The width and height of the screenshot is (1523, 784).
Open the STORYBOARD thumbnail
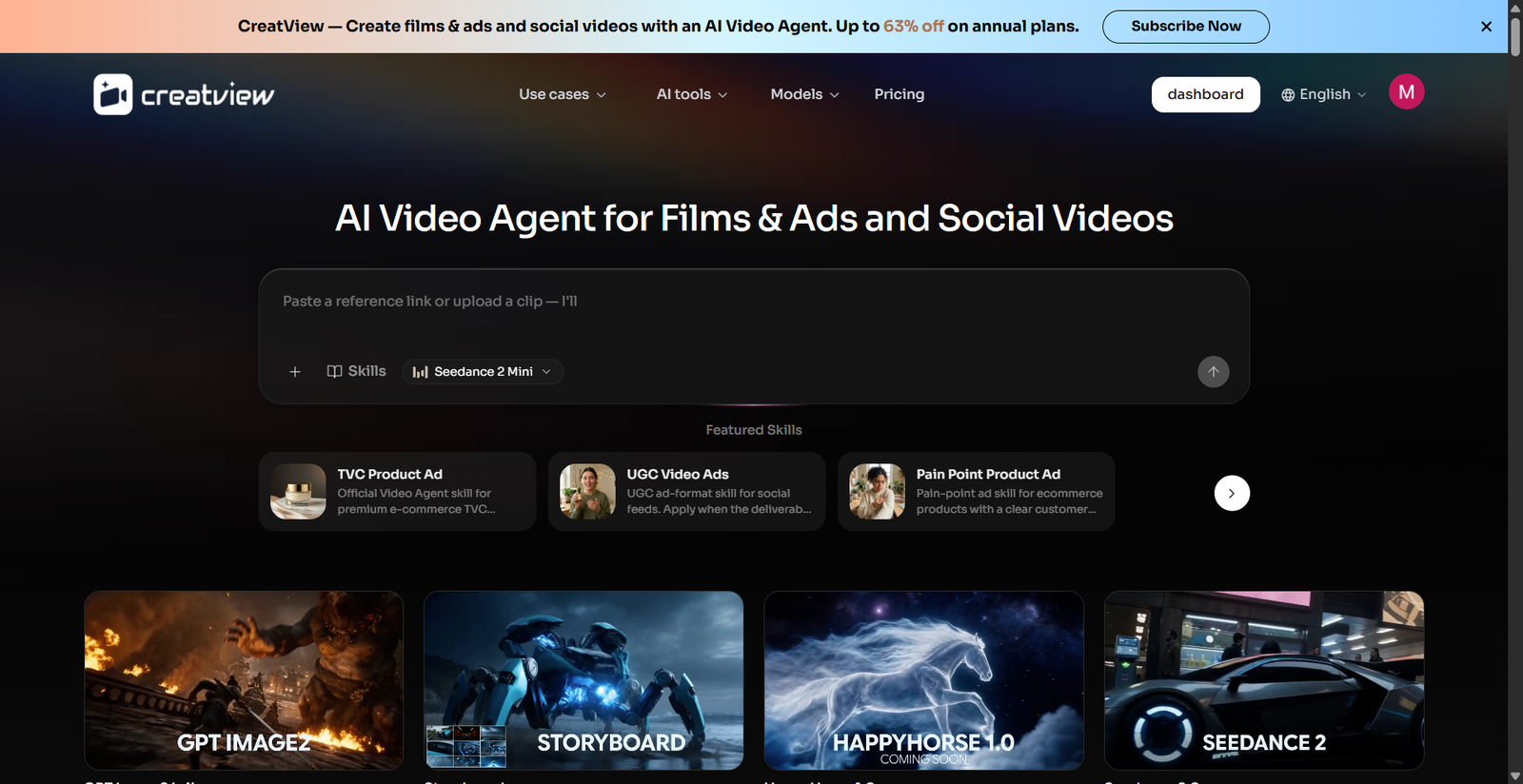pos(583,680)
